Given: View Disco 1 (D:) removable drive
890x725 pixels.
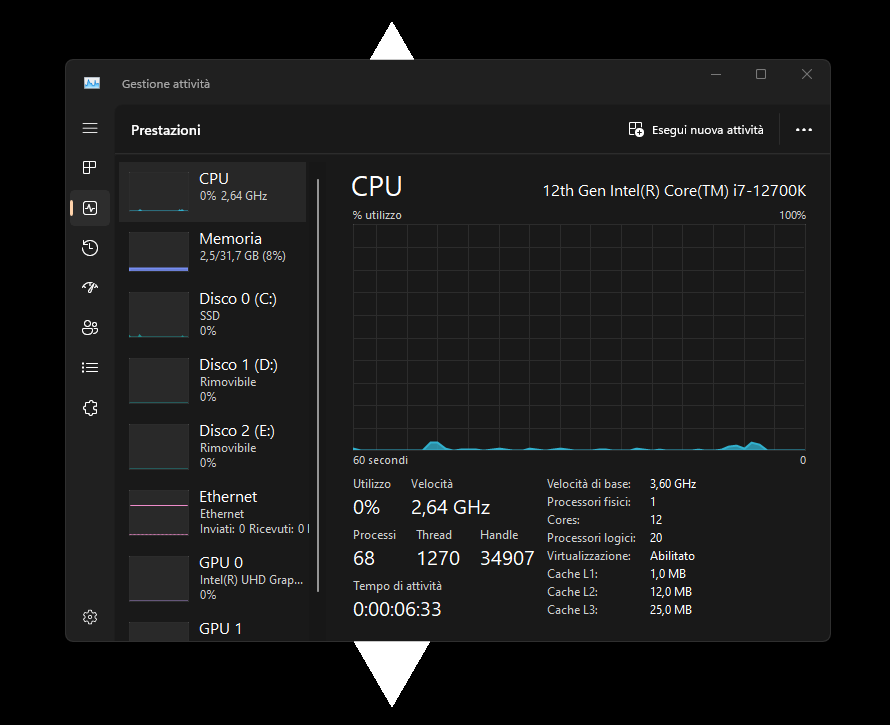Looking at the screenshot, I should pyautogui.click(x=213, y=380).
